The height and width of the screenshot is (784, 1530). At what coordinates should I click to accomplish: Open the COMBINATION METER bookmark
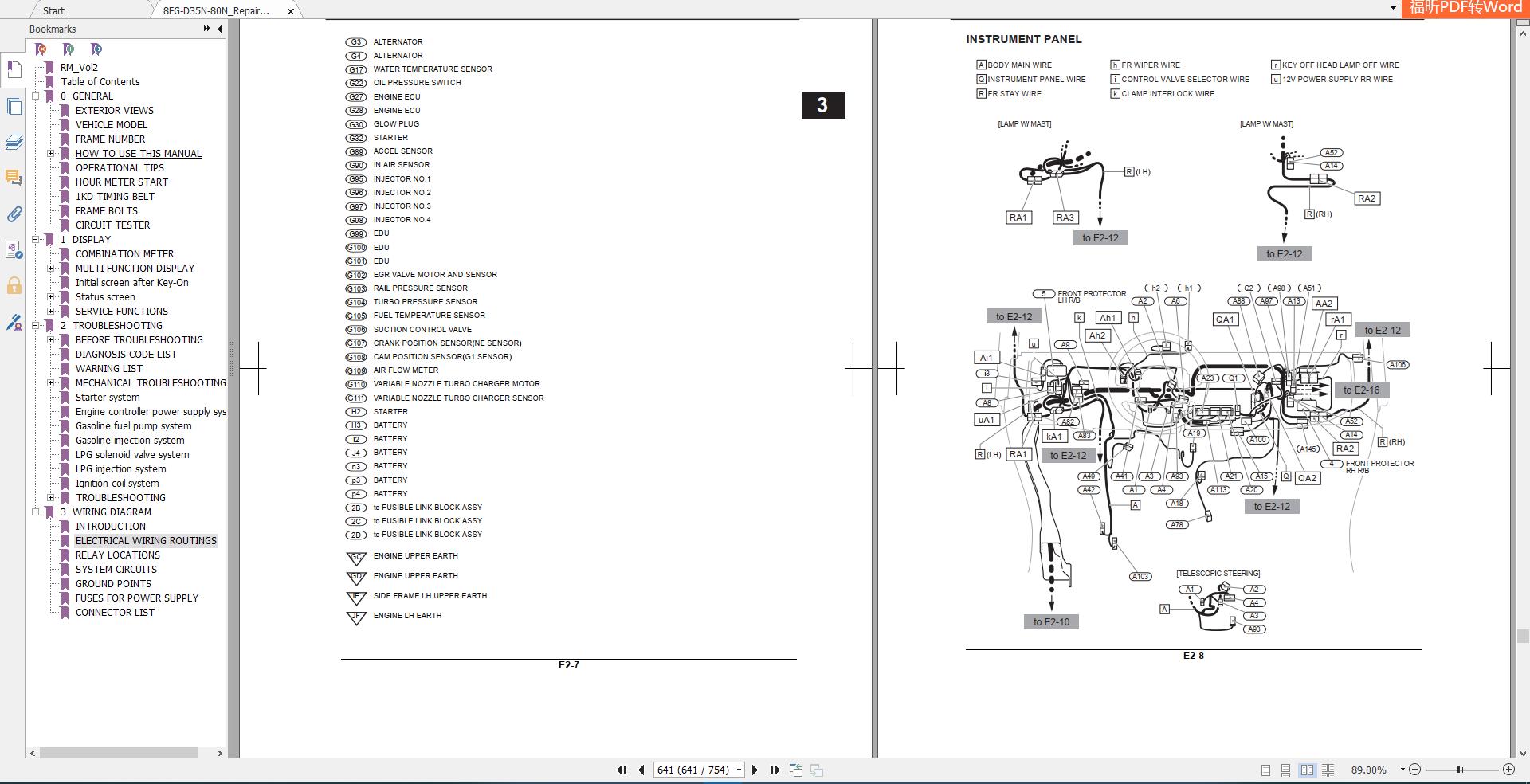(x=124, y=253)
